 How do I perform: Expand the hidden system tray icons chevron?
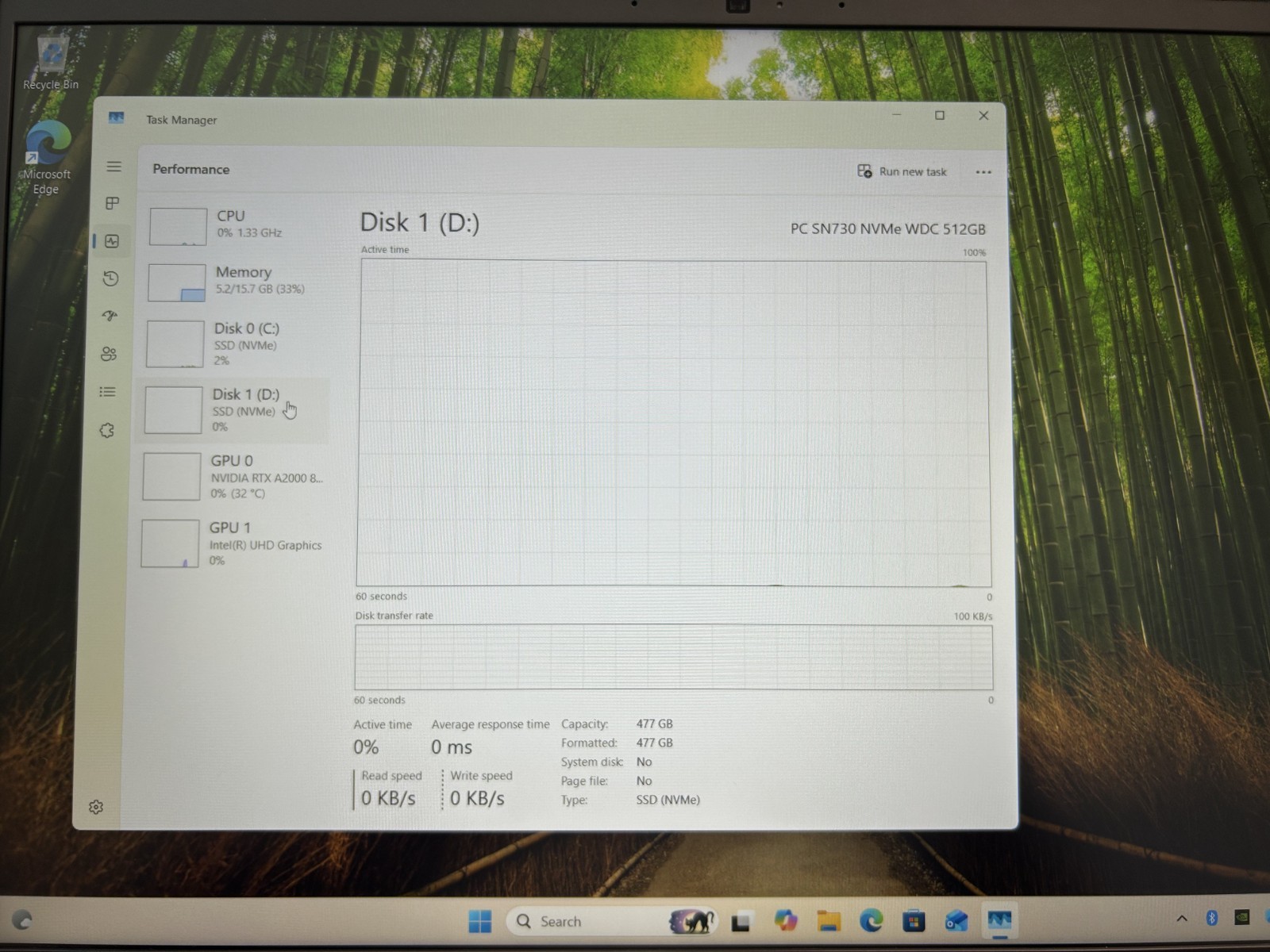coord(1182,919)
